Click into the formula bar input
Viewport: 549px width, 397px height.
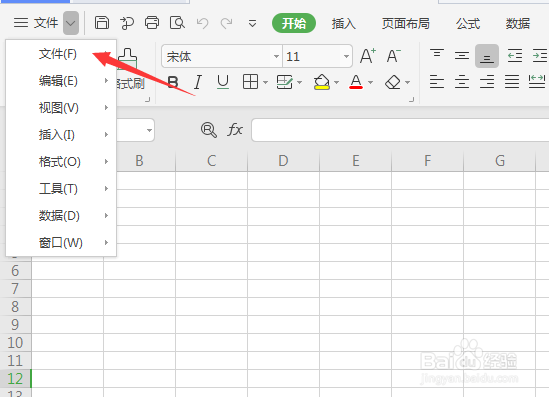[x=400, y=130]
